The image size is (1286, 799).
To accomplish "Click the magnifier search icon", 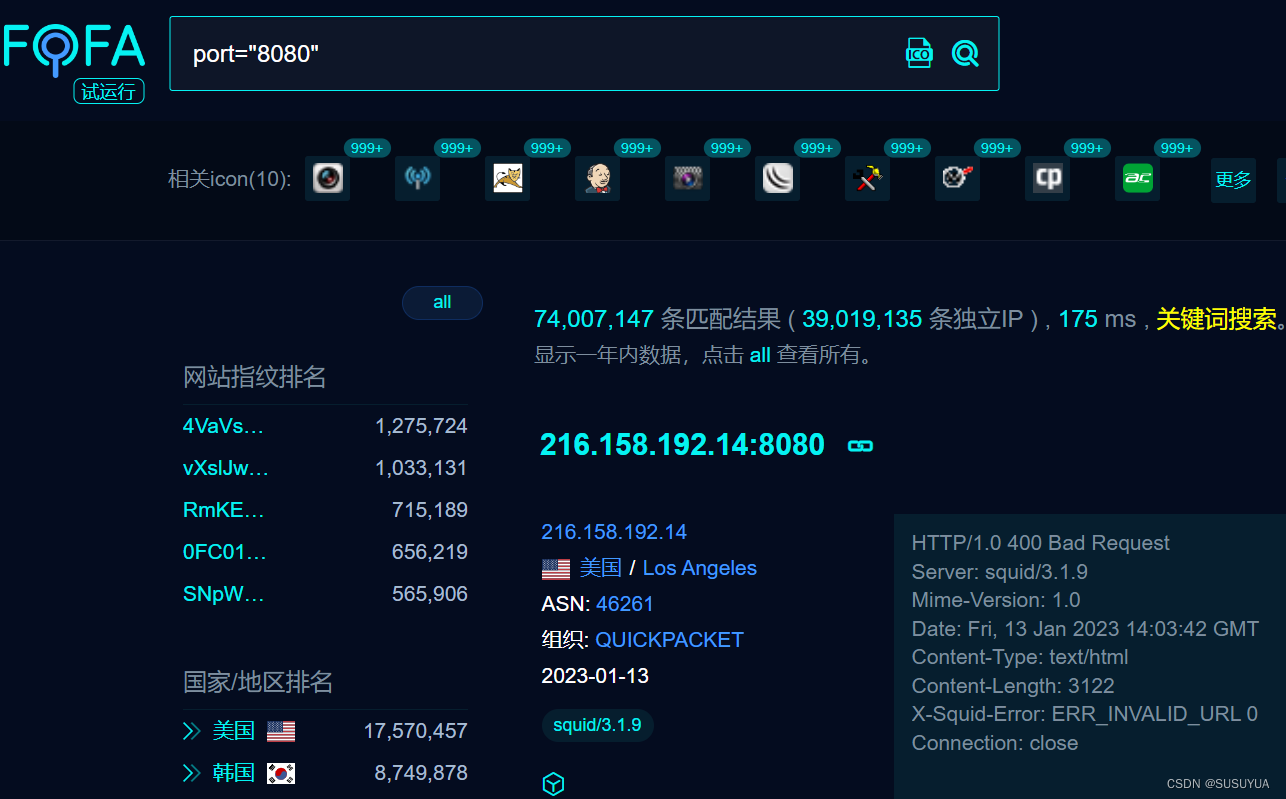I will click(x=965, y=53).
